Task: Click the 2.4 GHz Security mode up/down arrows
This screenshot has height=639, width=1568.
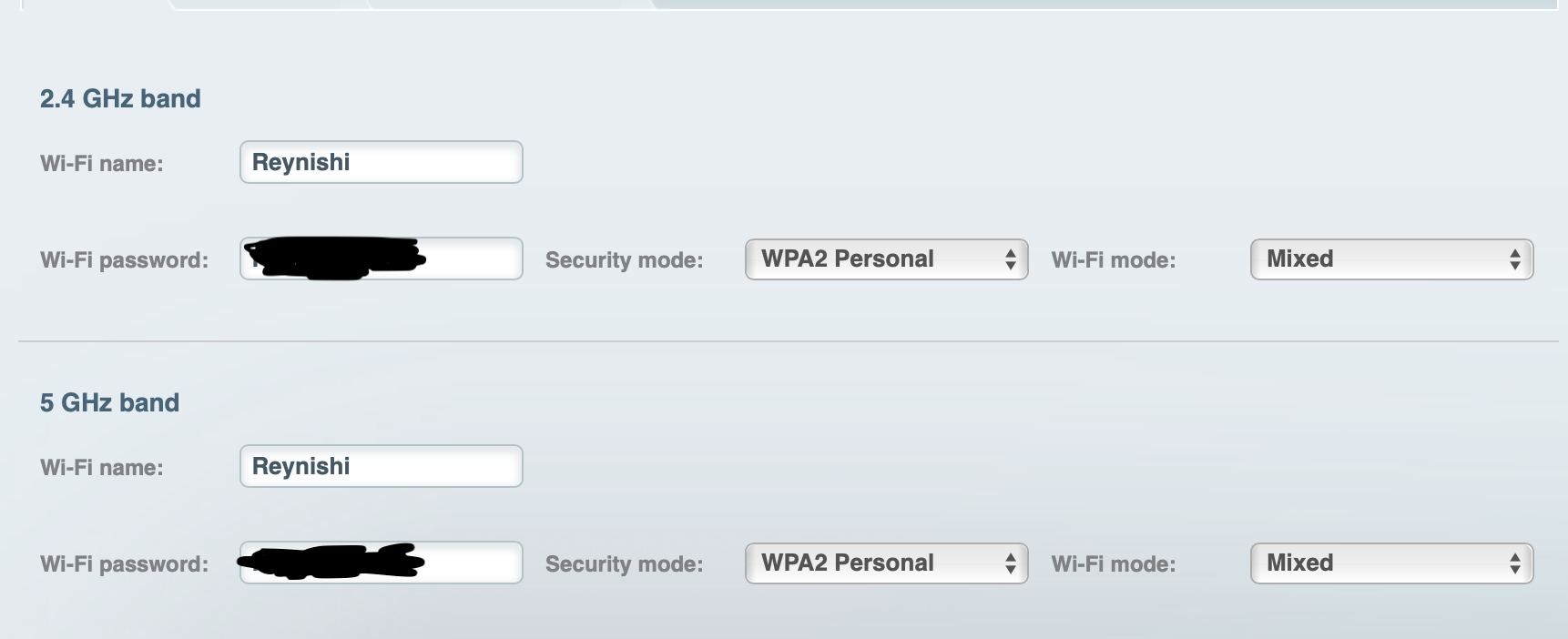Action: [x=1010, y=259]
